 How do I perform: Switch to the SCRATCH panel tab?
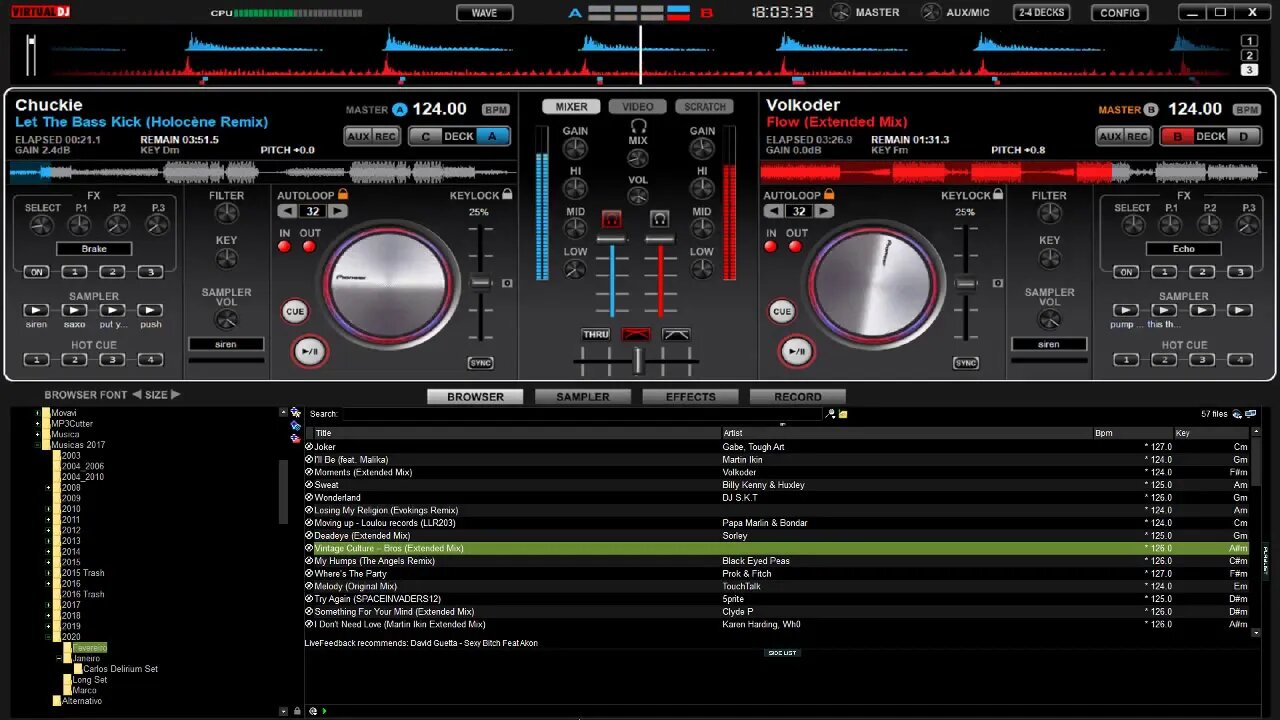[x=705, y=107]
